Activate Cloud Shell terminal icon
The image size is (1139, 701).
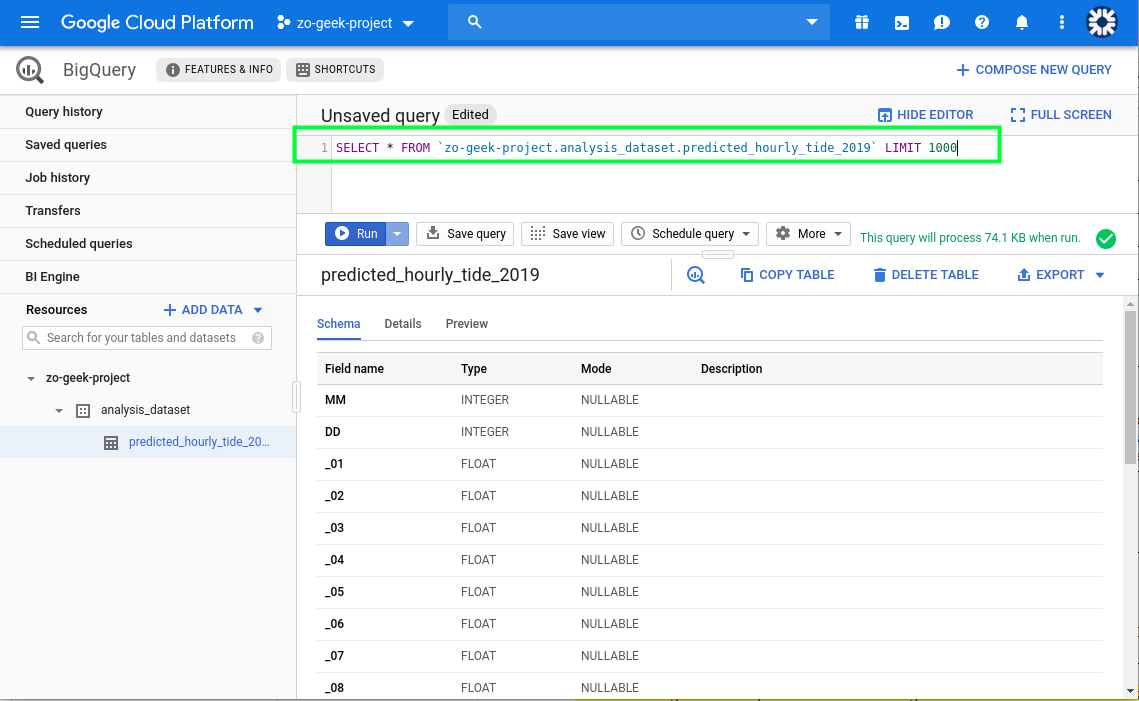point(902,22)
